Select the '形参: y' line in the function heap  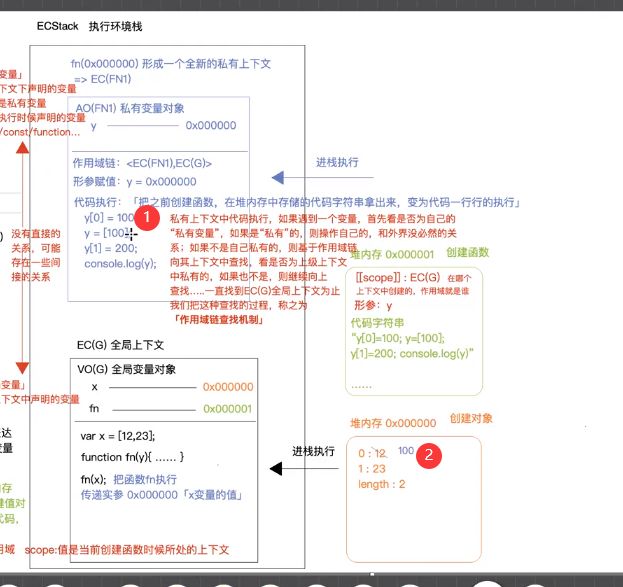(x=373, y=305)
